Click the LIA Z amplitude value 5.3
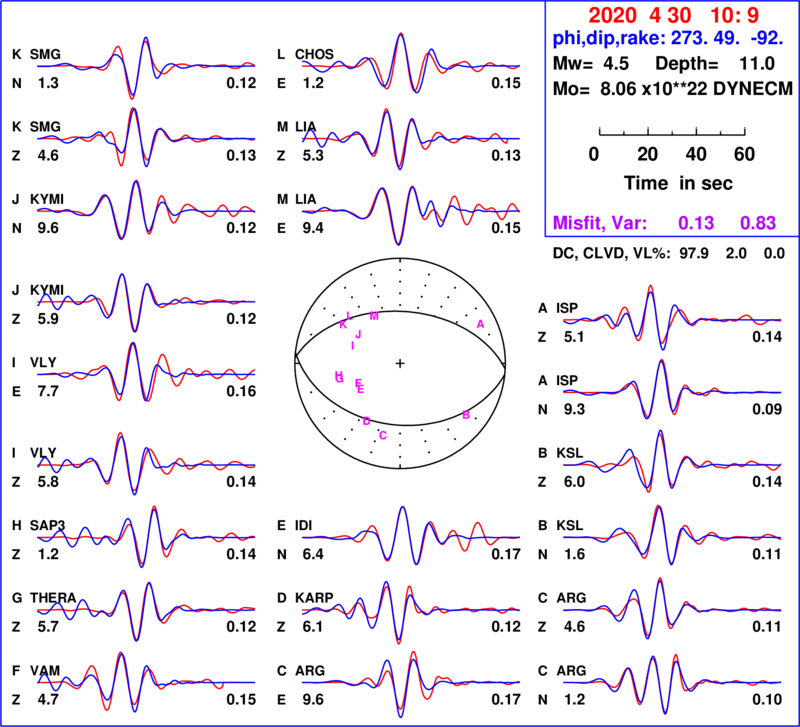 (x=313, y=155)
